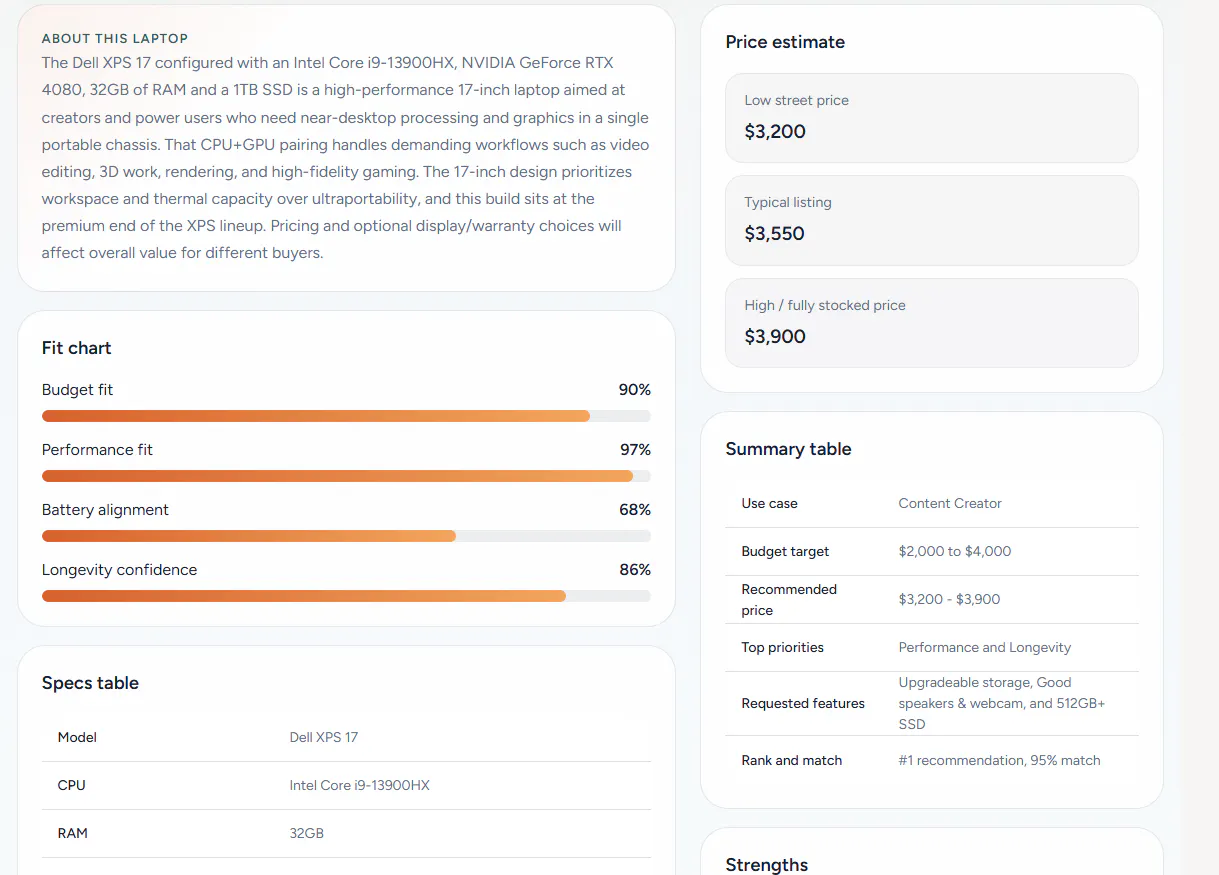The height and width of the screenshot is (875, 1219).
Task: Click the Summary table heading
Action: pos(788,449)
